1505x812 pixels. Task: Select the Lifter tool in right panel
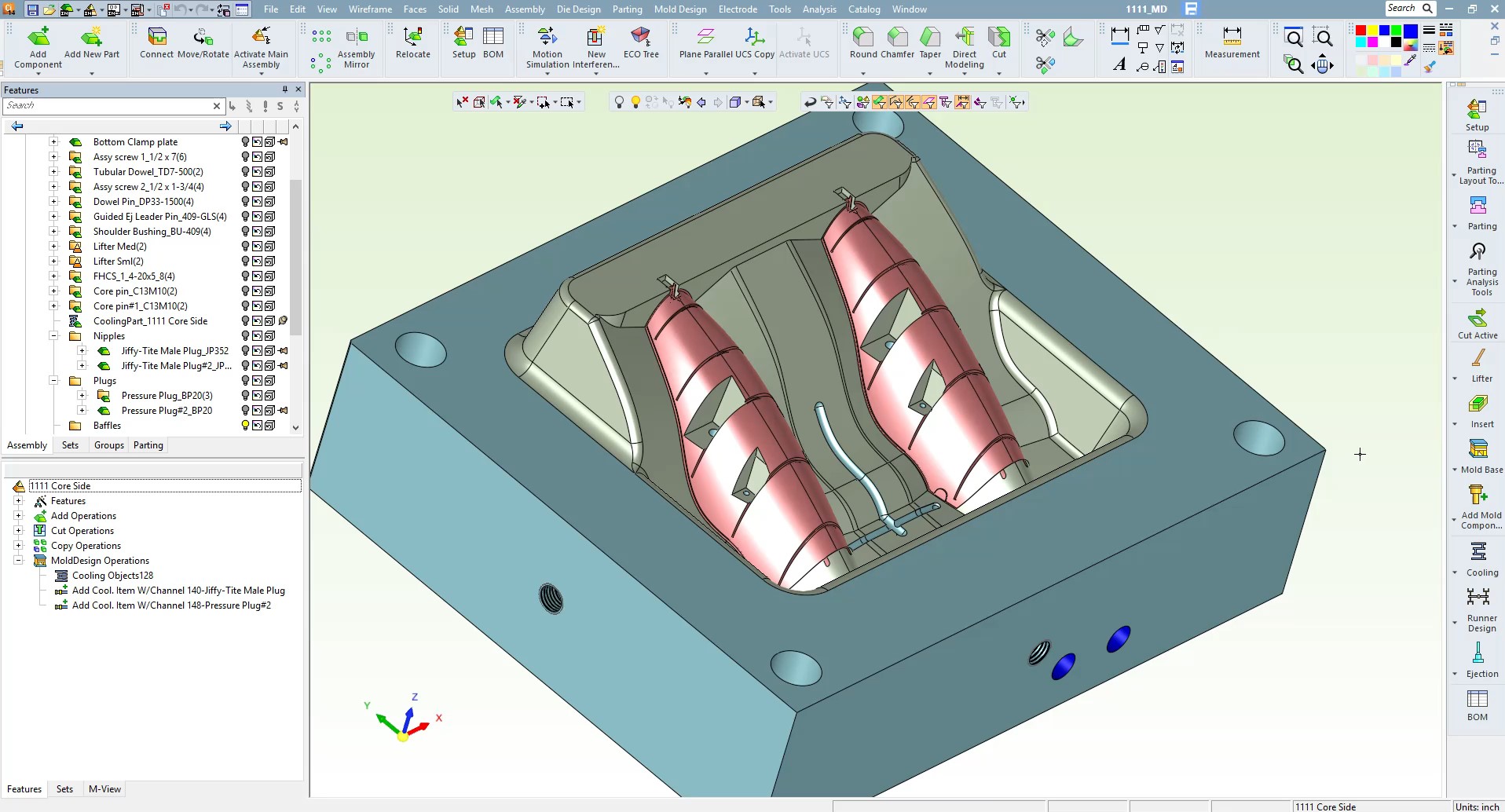tap(1478, 359)
